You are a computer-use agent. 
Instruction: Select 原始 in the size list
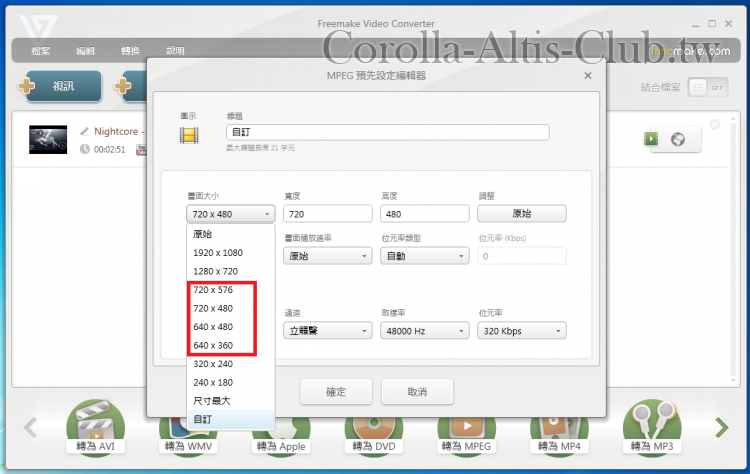231,234
